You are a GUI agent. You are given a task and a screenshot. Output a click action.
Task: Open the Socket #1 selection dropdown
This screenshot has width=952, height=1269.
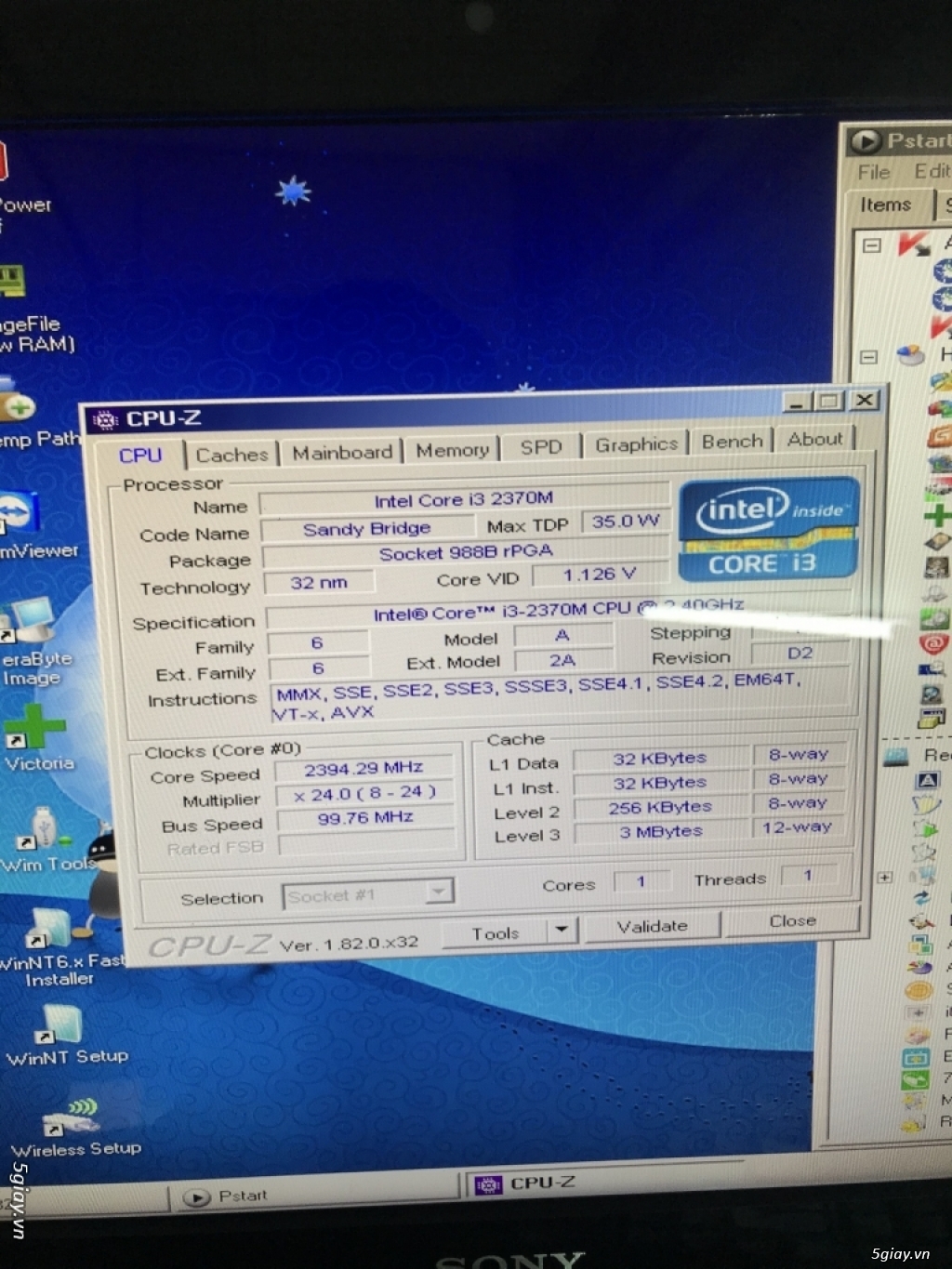click(437, 892)
